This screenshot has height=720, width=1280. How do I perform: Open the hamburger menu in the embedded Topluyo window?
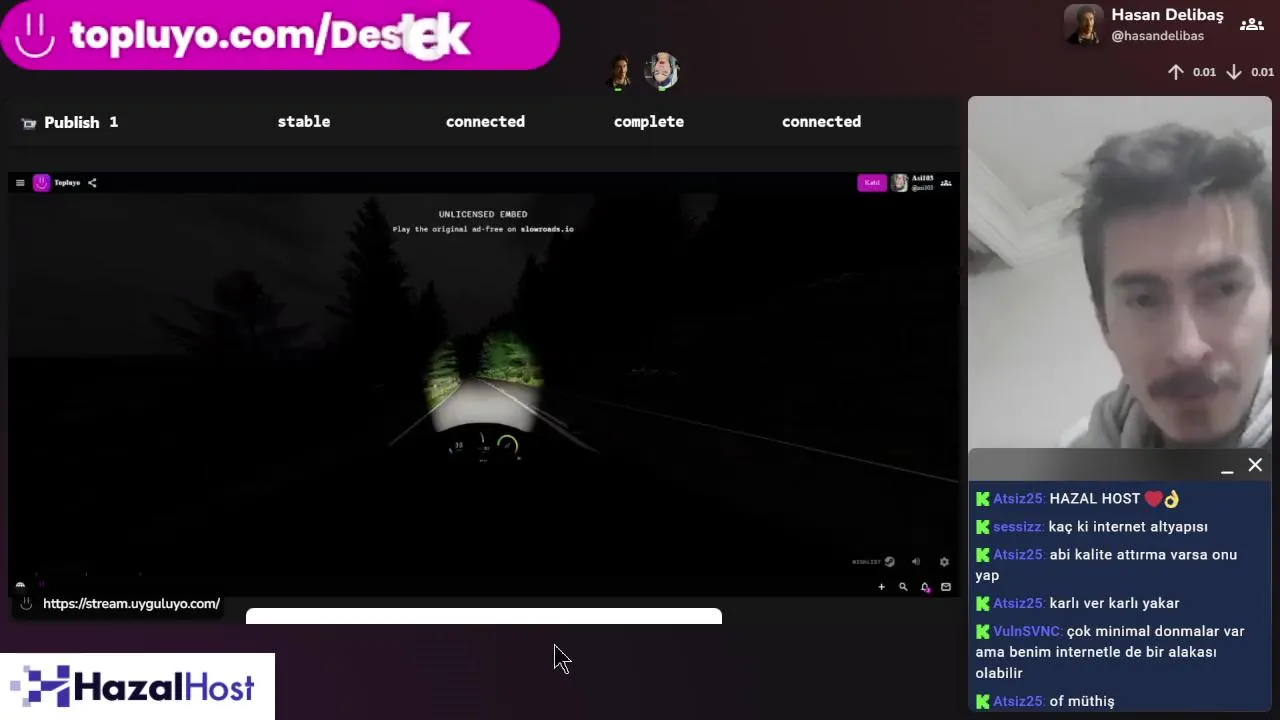[20, 183]
